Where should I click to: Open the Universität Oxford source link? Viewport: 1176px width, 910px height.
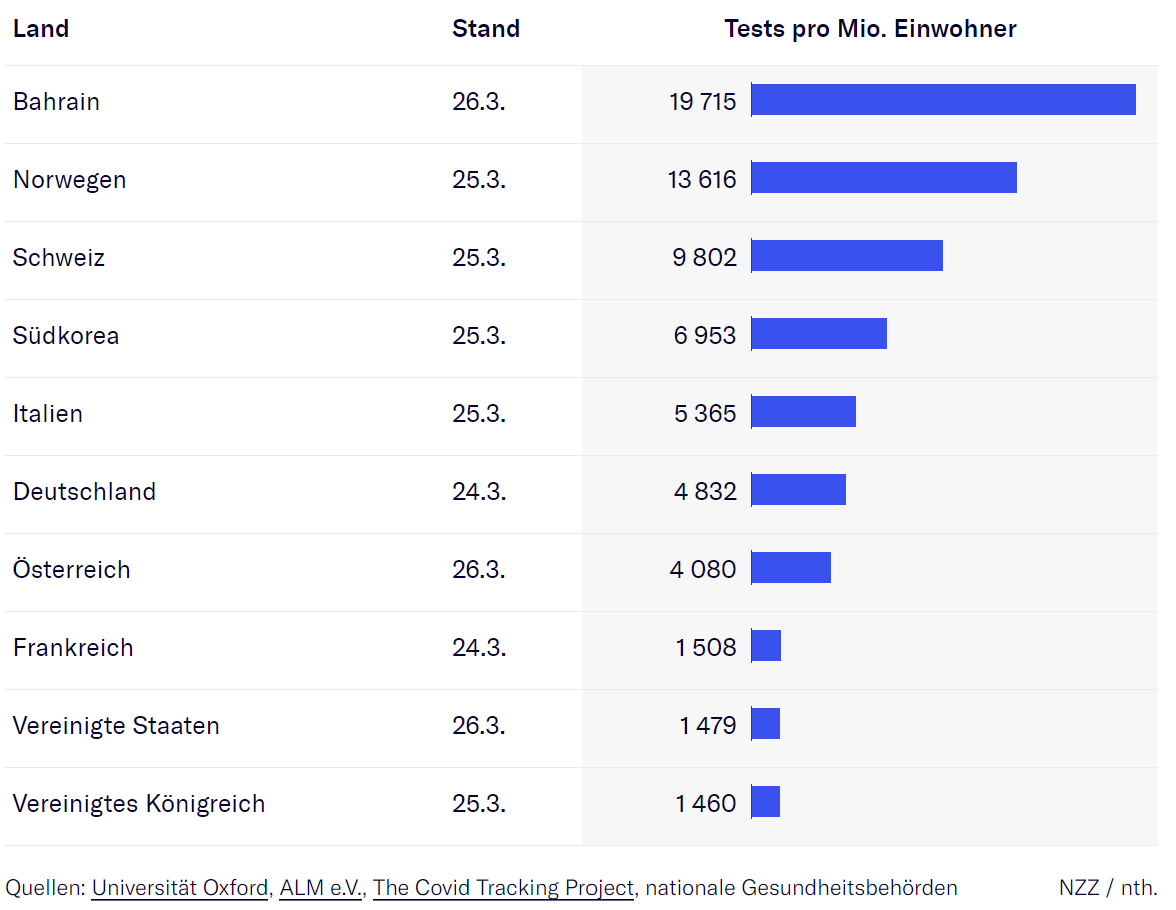[x=179, y=888]
